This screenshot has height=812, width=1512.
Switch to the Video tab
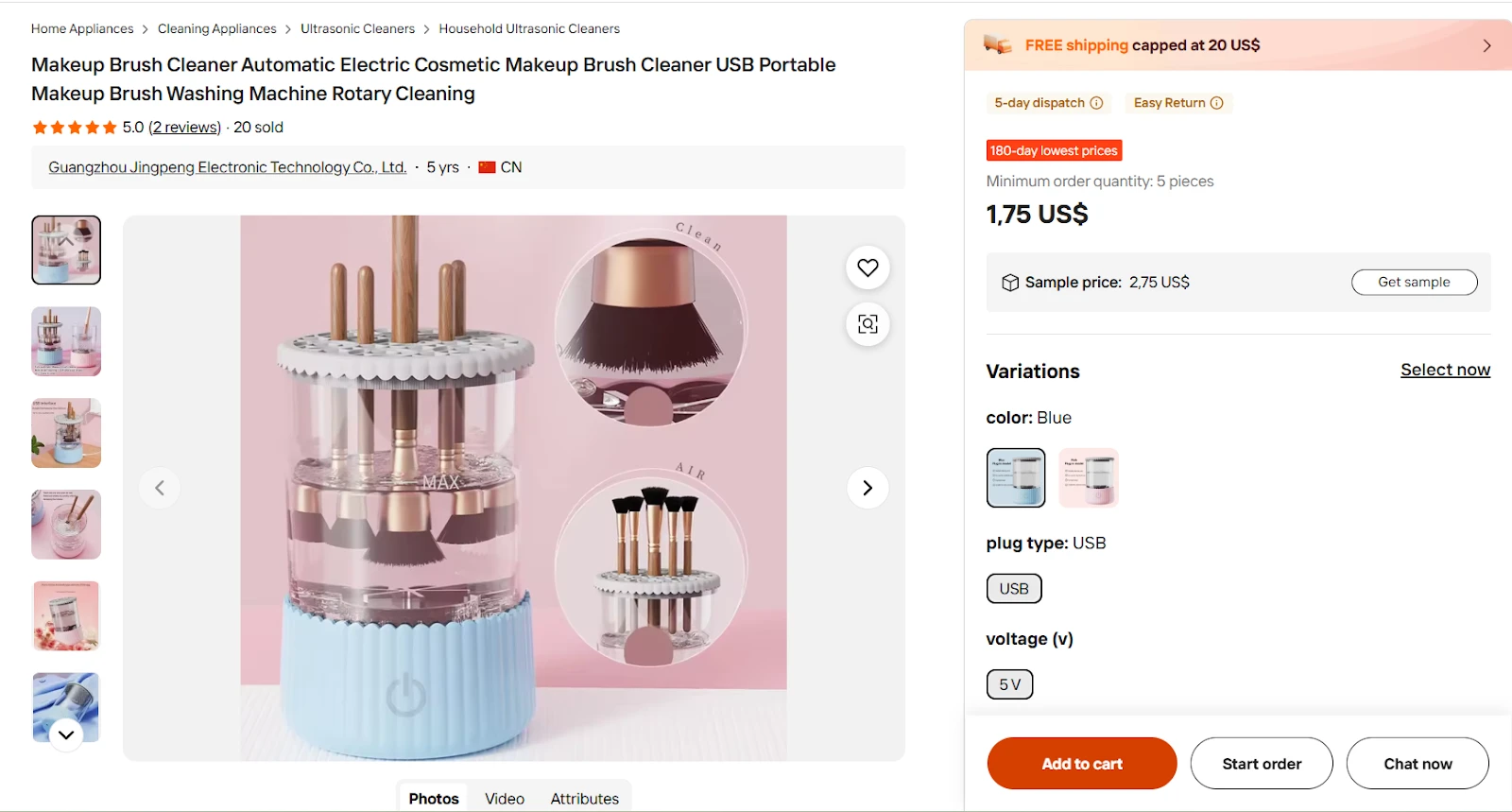505,799
